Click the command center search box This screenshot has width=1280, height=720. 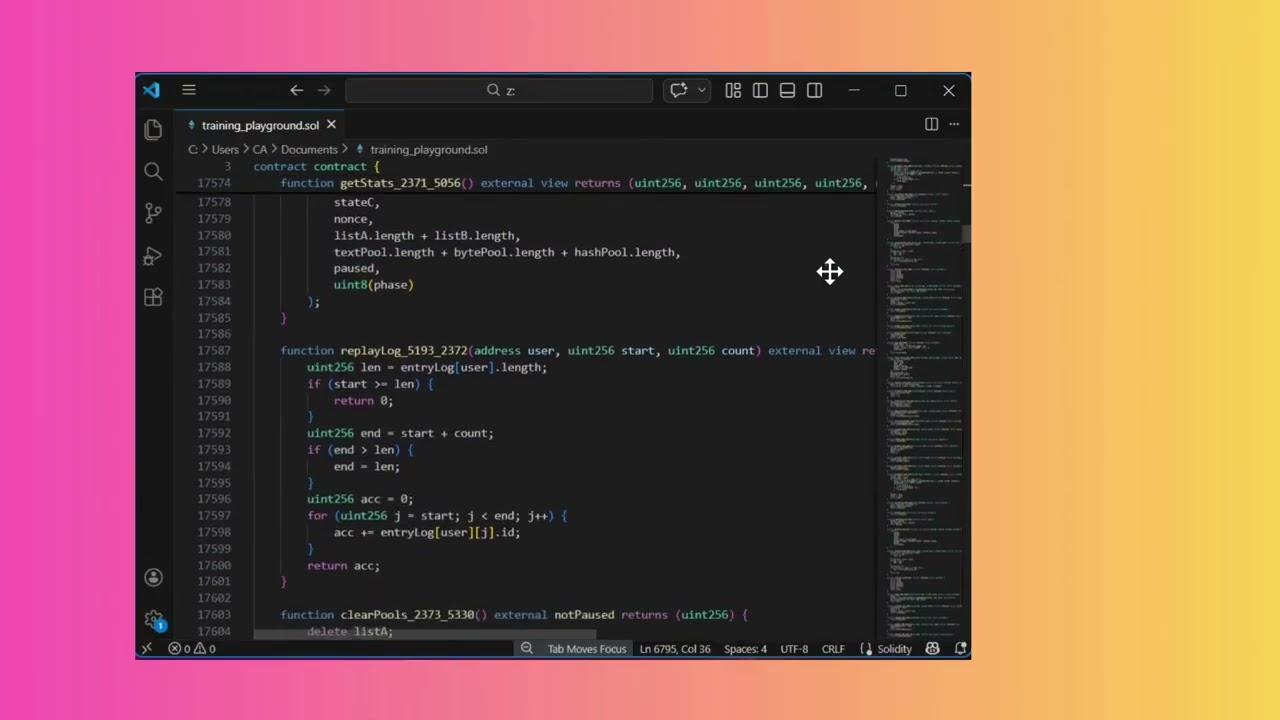(499, 90)
